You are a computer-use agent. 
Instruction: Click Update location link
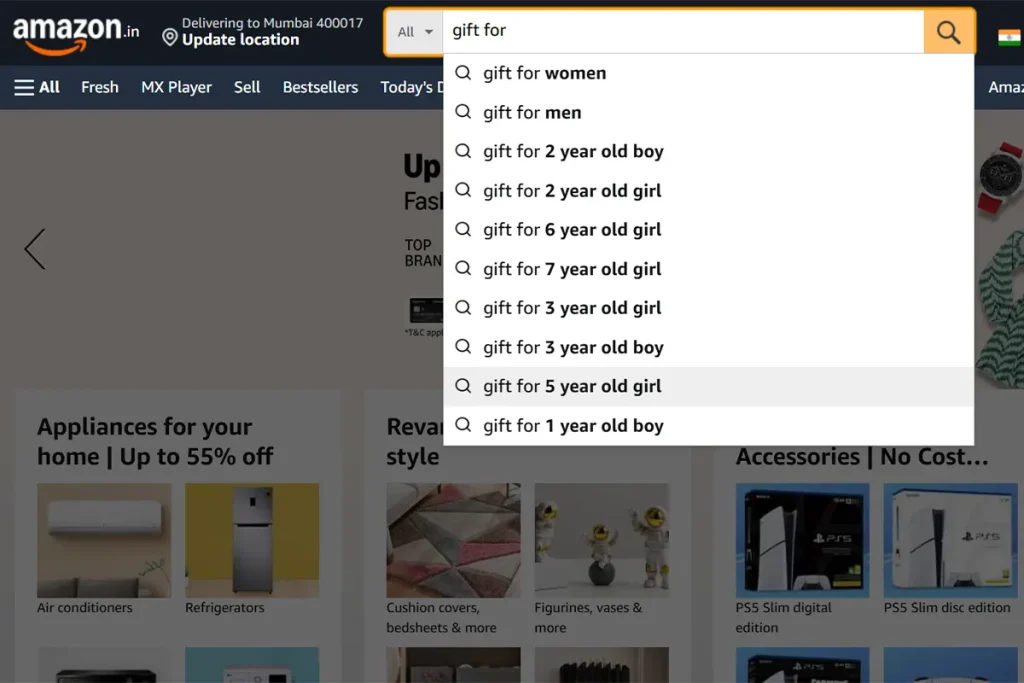point(240,40)
